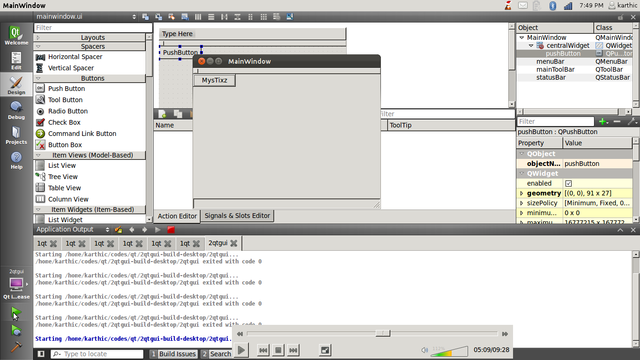Skip to previous in video player
Screen dimensions: 640x360
pyautogui.click(x=263, y=350)
